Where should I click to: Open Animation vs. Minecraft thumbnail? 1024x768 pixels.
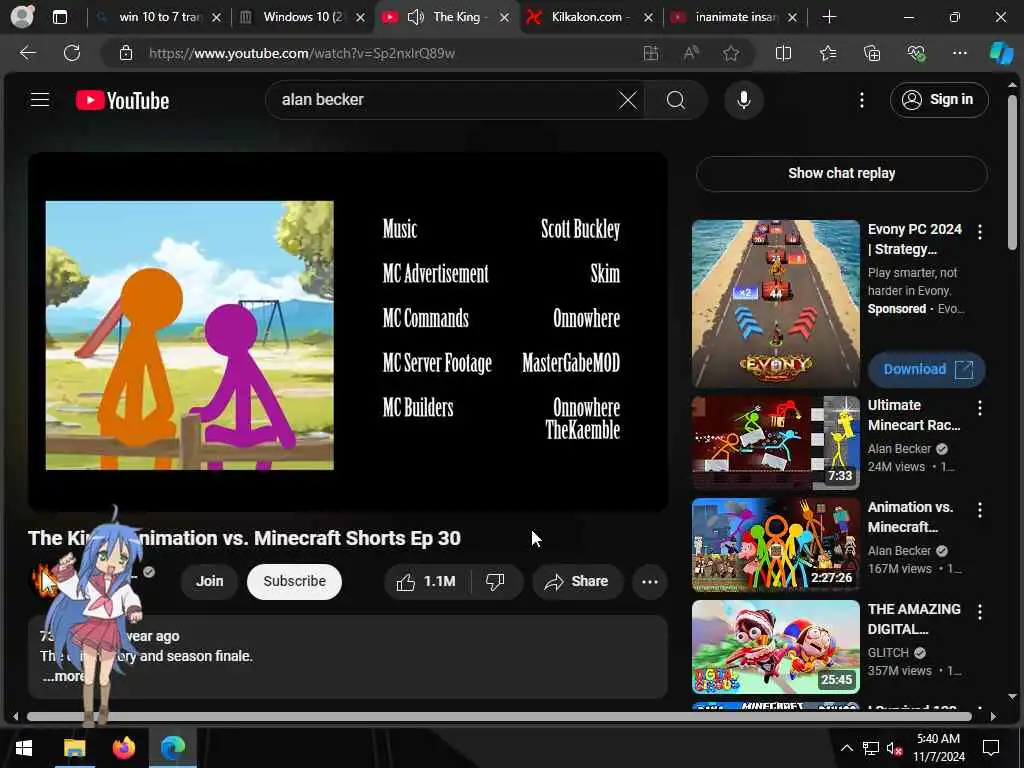[775, 545]
